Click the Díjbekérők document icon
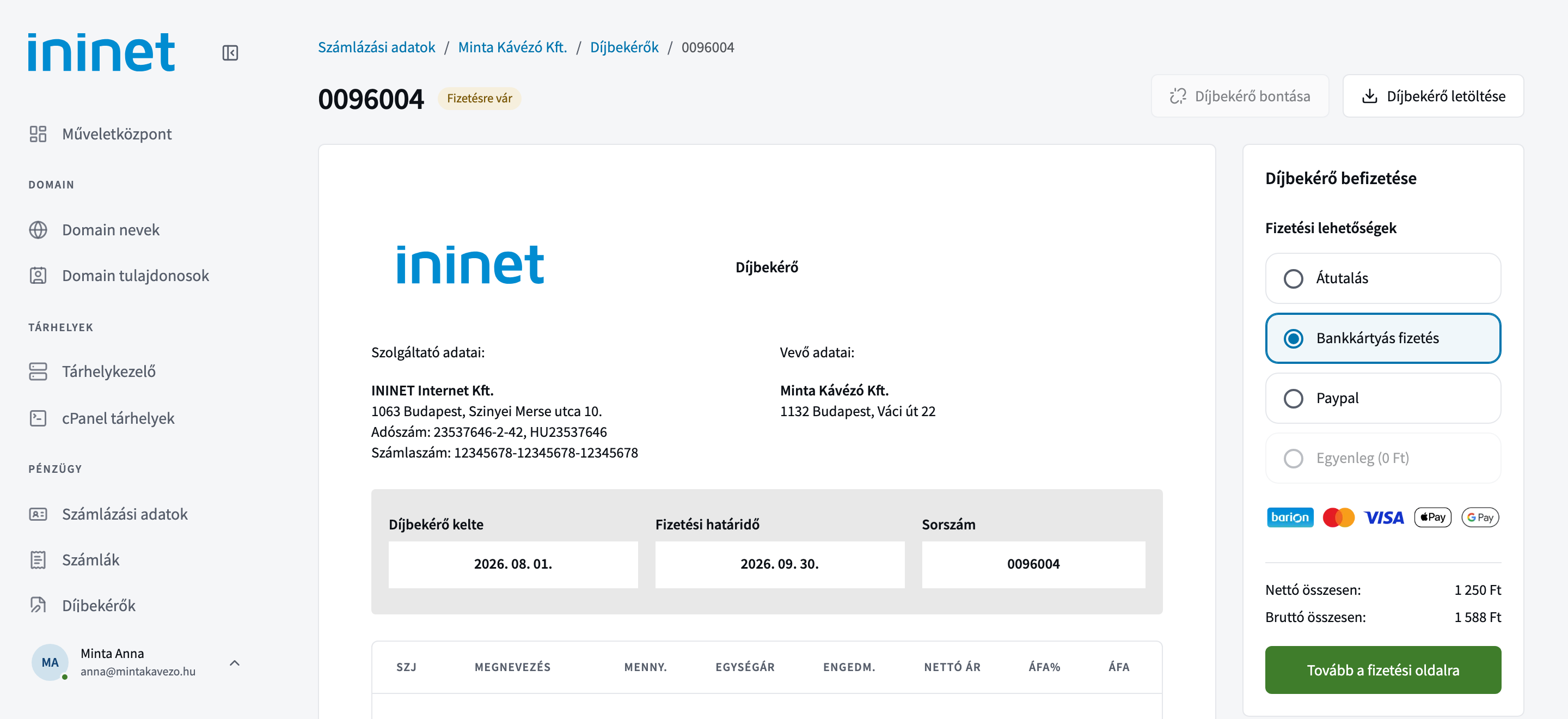Viewport: 1568px width, 719px height. coord(38,605)
